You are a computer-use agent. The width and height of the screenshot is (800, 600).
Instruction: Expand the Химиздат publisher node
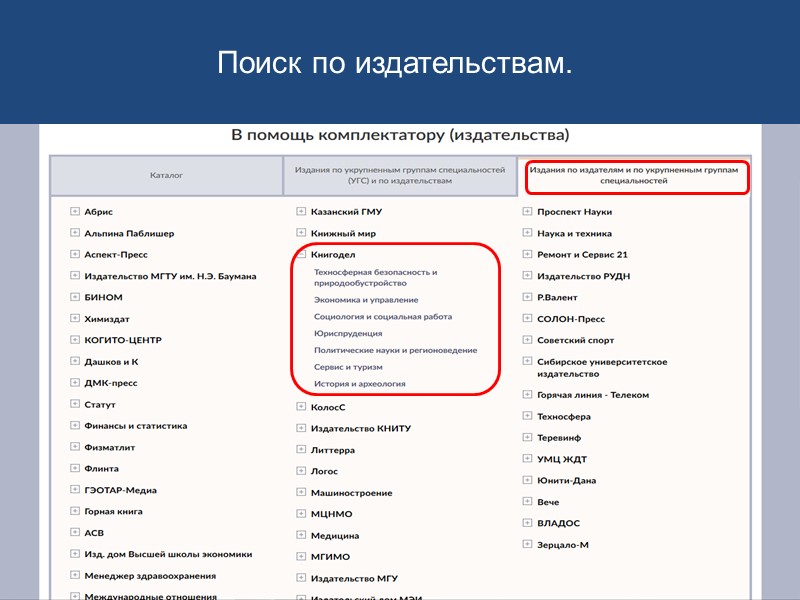pos(75,318)
